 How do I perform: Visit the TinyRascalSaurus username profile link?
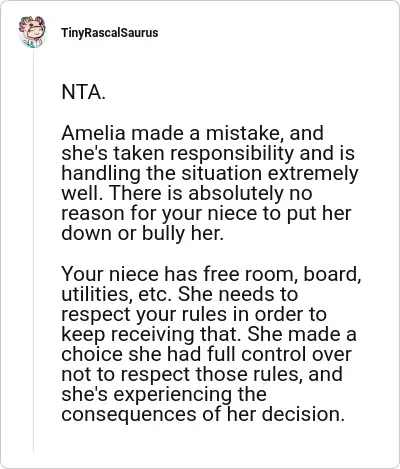tap(110, 33)
